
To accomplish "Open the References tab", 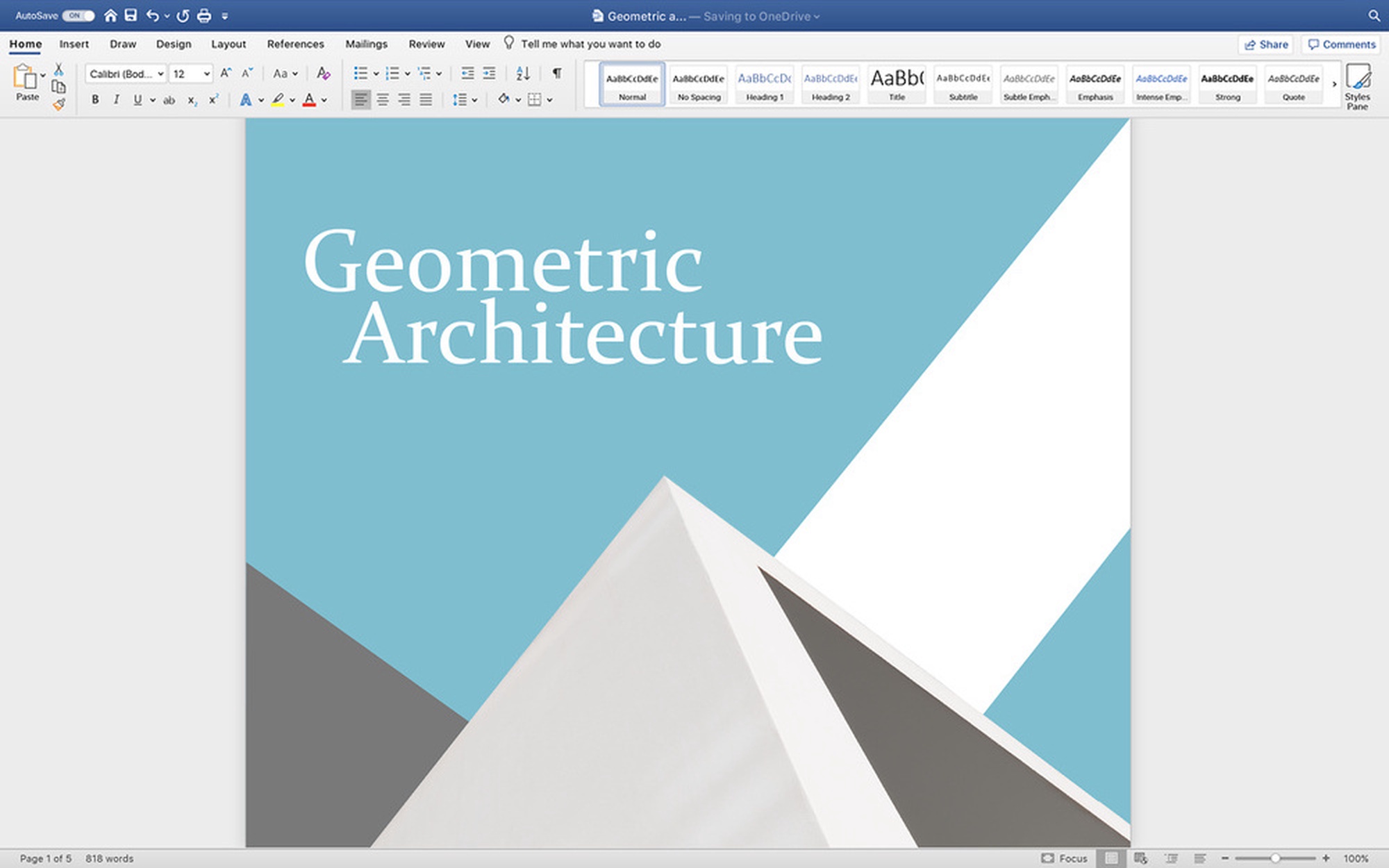I will (295, 44).
